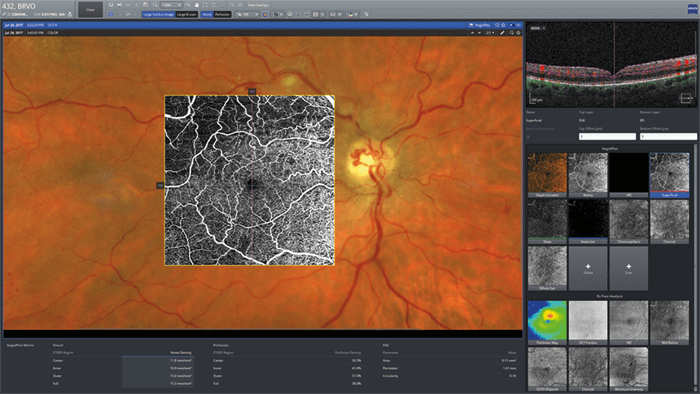The height and width of the screenshot is (394, 700).
Task: Click the ZEISS logo in the top right
Action: tap(692, 9)
